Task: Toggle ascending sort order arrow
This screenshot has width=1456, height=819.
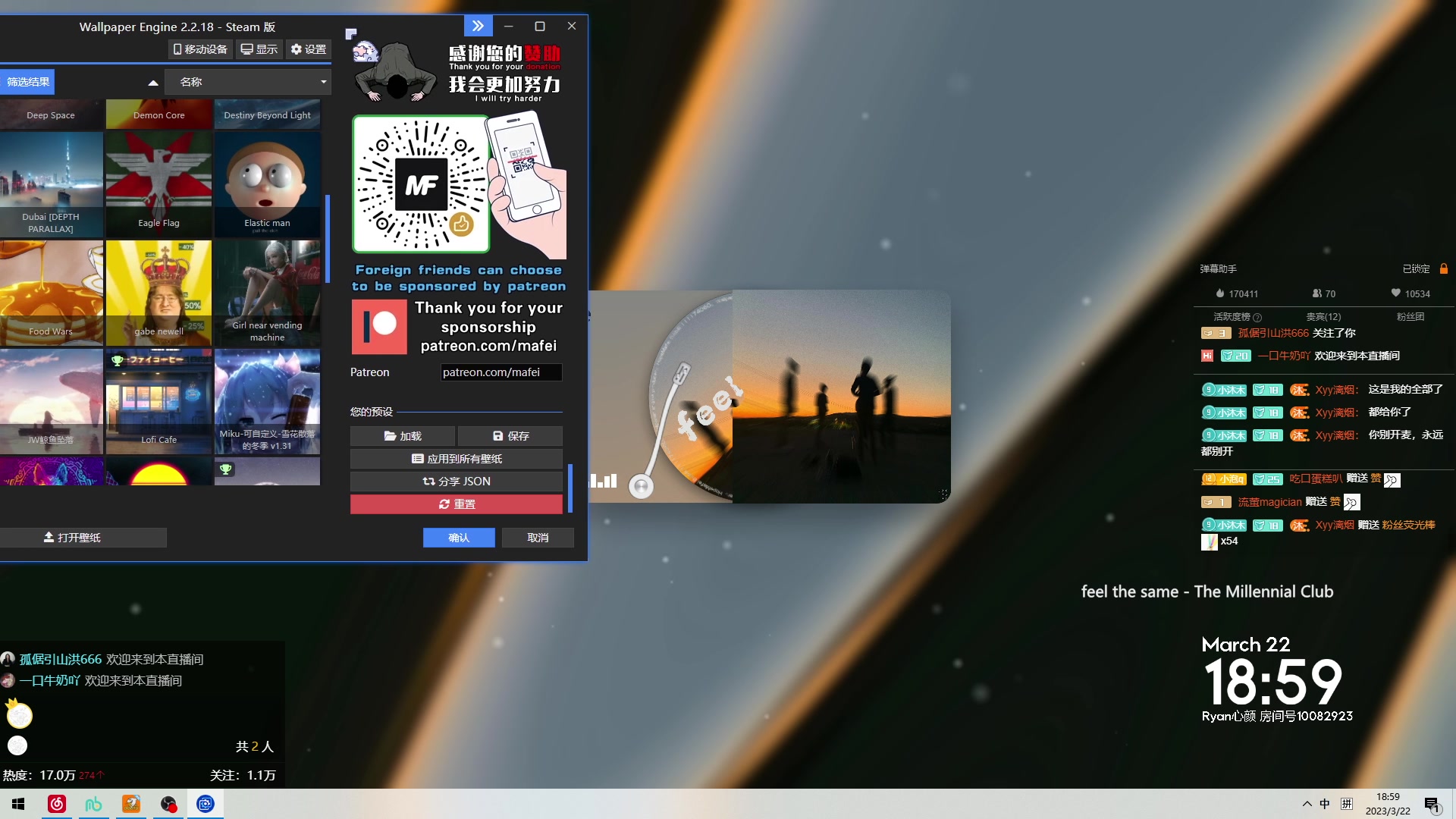Action: (x=152, y=82)
